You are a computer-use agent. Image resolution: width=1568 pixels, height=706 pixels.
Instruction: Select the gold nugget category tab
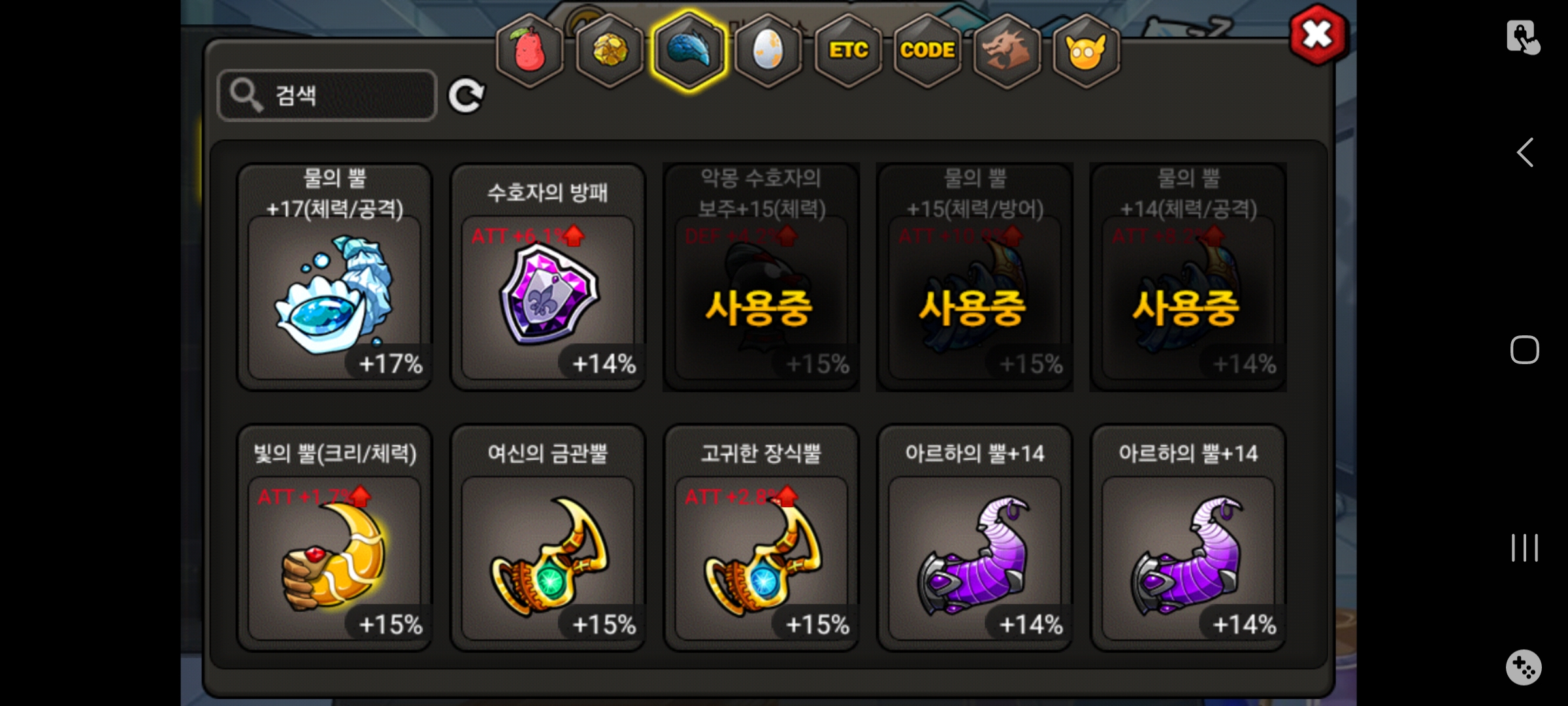coord(610,50)
